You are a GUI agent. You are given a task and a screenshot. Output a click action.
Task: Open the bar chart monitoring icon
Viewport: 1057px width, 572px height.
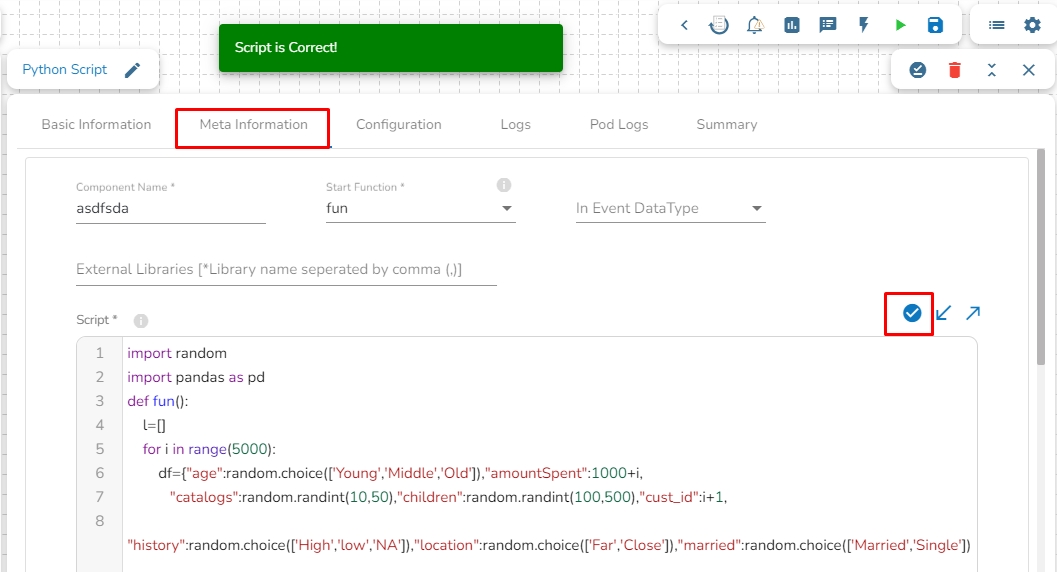coord(792,25)
